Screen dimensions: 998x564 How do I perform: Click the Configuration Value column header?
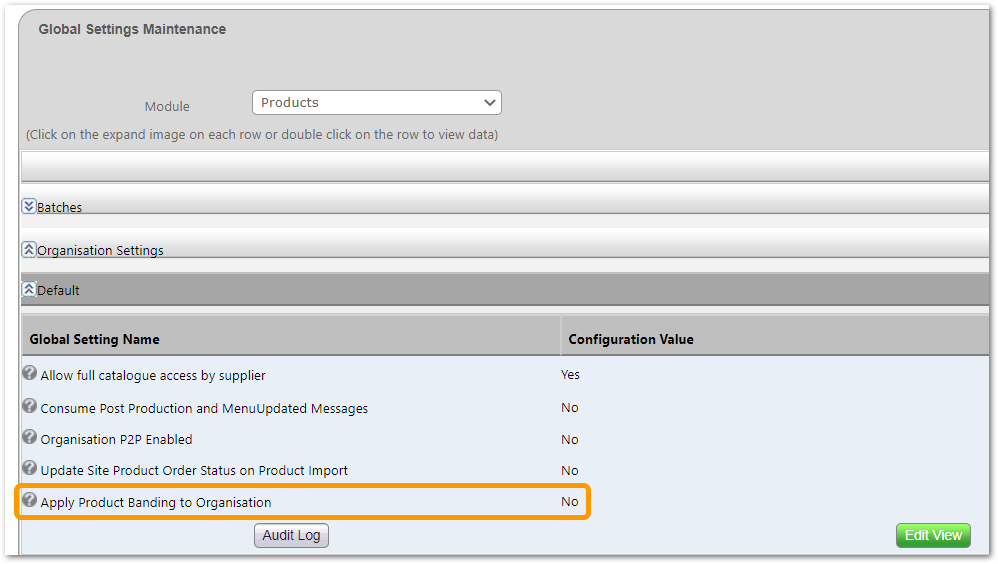(631, 339)
